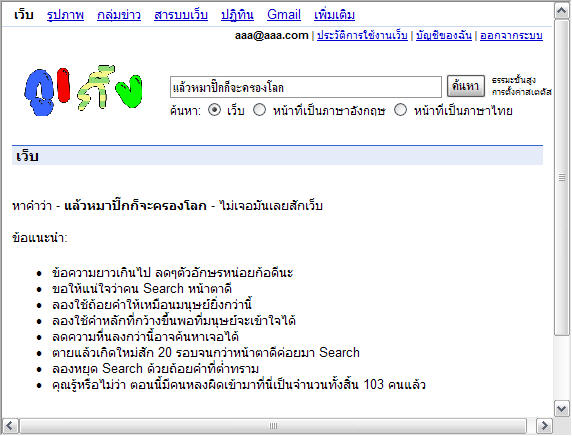The width and height of the screenshot is (572, 436).
Task: Click the scroll down arrow icon
Action: tap(562, 409)
